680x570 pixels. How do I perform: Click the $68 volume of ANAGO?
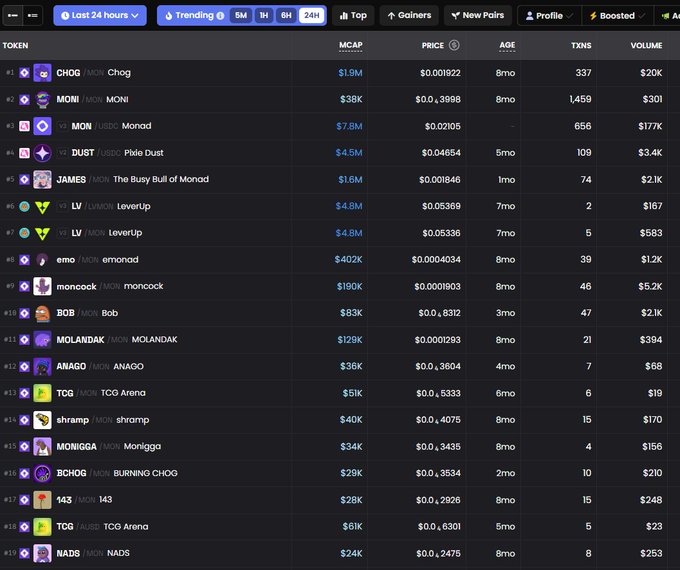point(654,367)
